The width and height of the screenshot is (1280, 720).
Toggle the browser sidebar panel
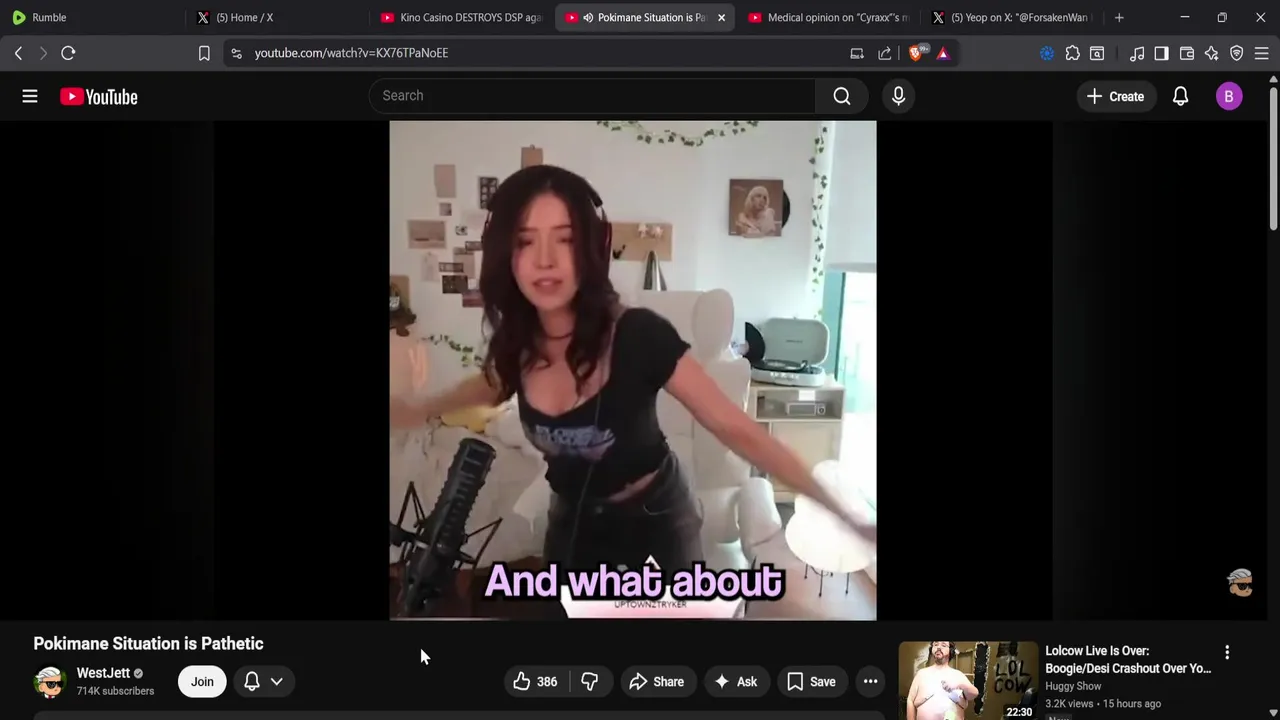point(1161,53)
